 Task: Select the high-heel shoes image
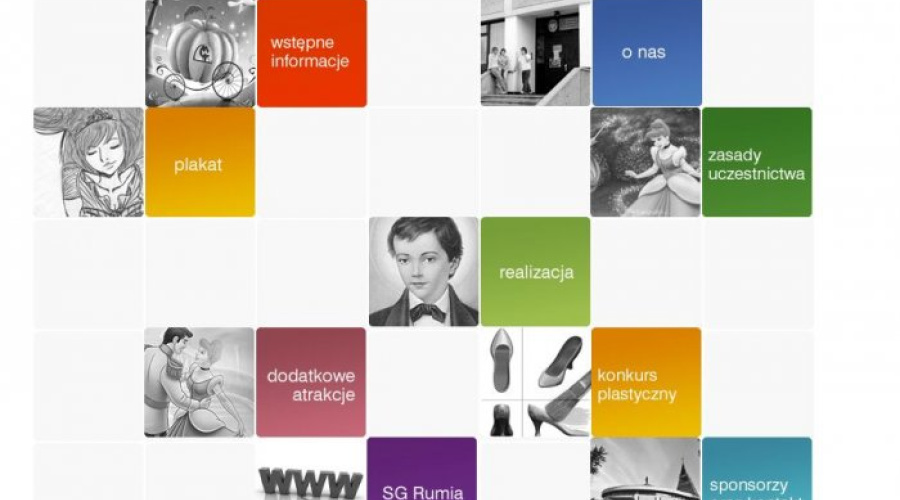coord(536,382)
